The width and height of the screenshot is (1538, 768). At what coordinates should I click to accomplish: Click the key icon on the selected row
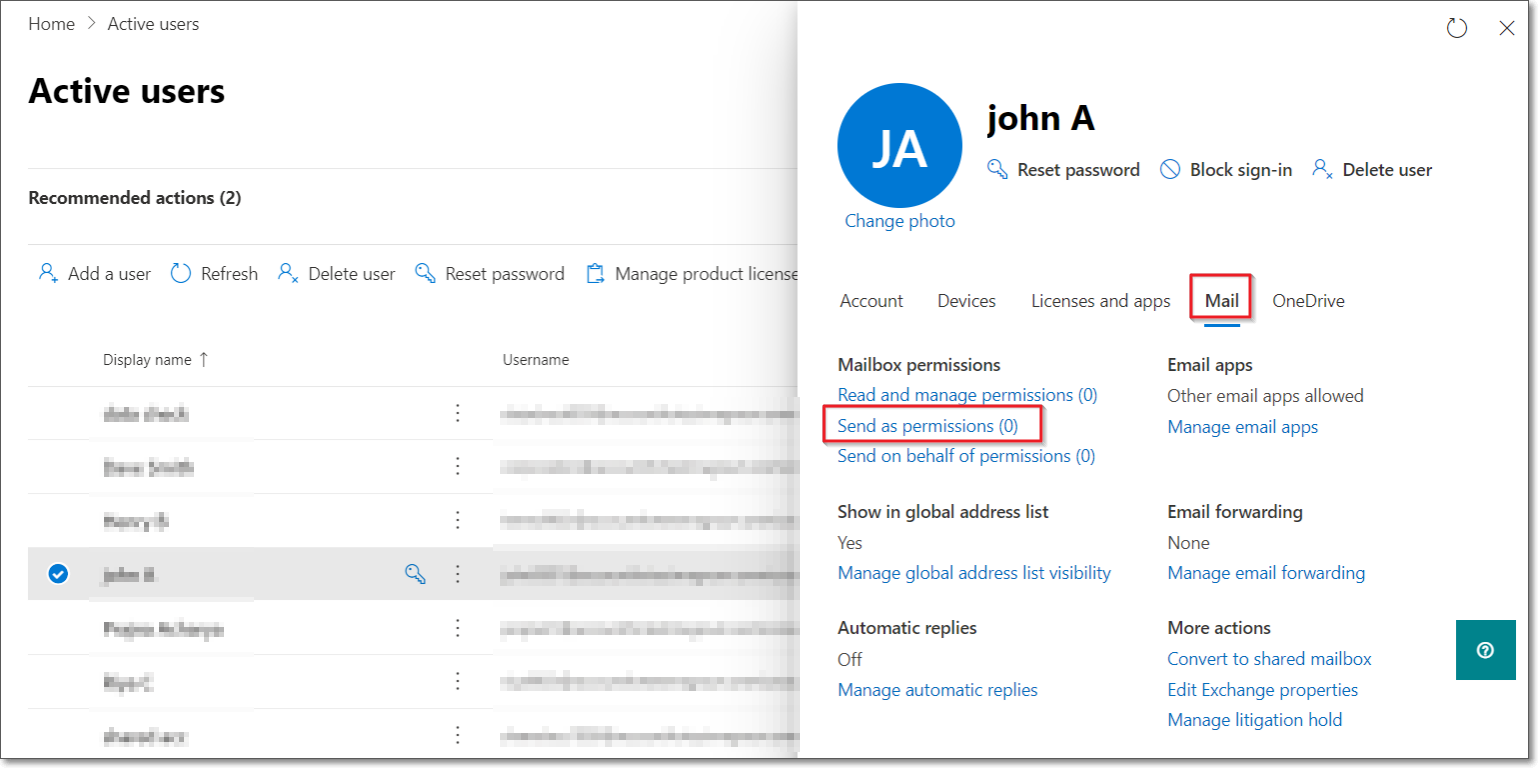click(415, 574)
